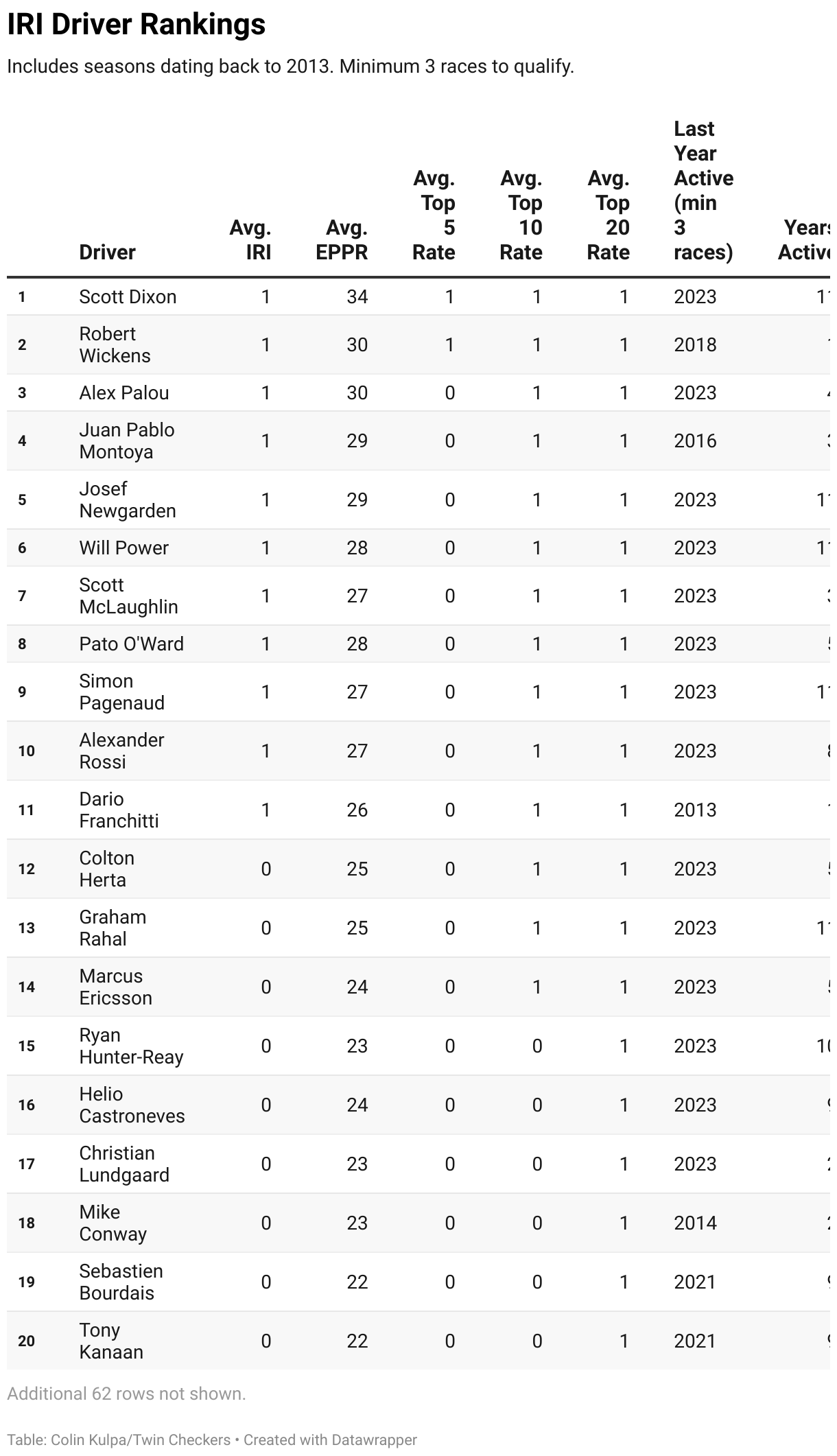Sort by Avg. EPPR column header
The width and height of the screenshot is (837, 1456).
342,239
